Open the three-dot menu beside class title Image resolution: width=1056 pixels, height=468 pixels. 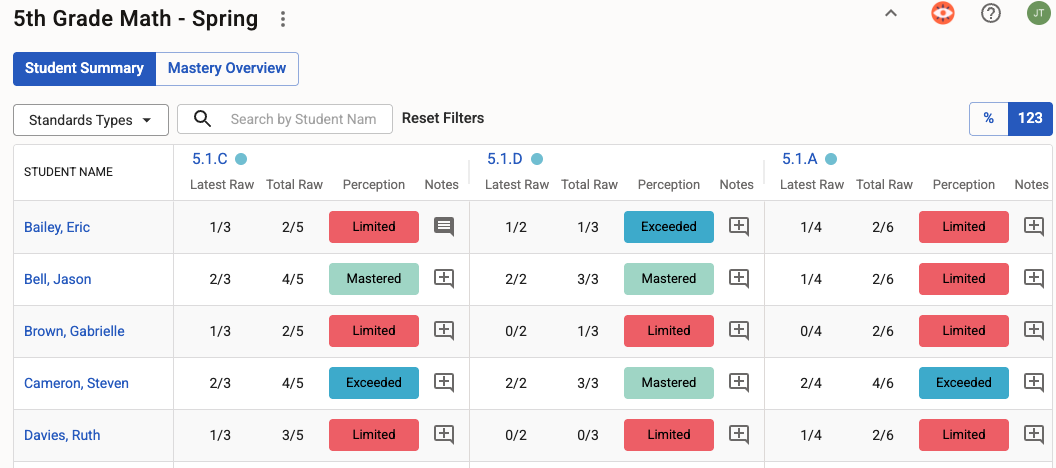click(x=283, y=20)
